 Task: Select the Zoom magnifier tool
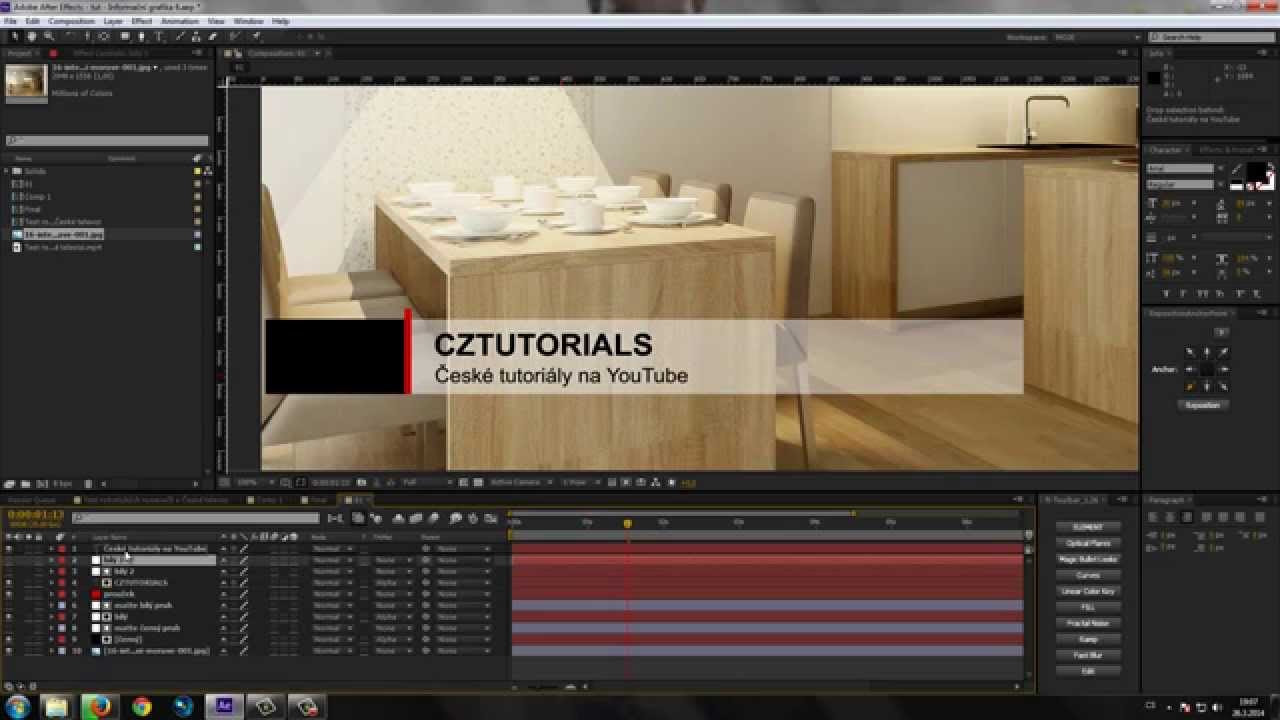[x=48, y=36]
